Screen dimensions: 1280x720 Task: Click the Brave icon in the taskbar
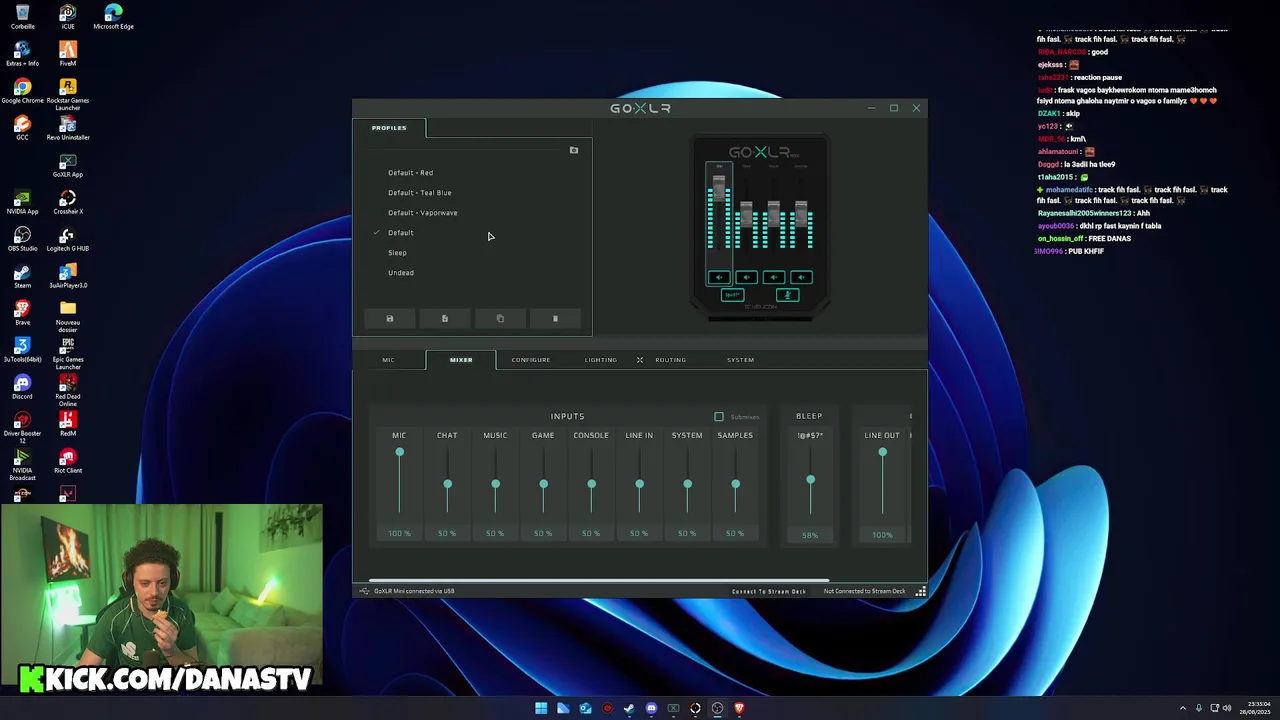click(x=739, y=708)
